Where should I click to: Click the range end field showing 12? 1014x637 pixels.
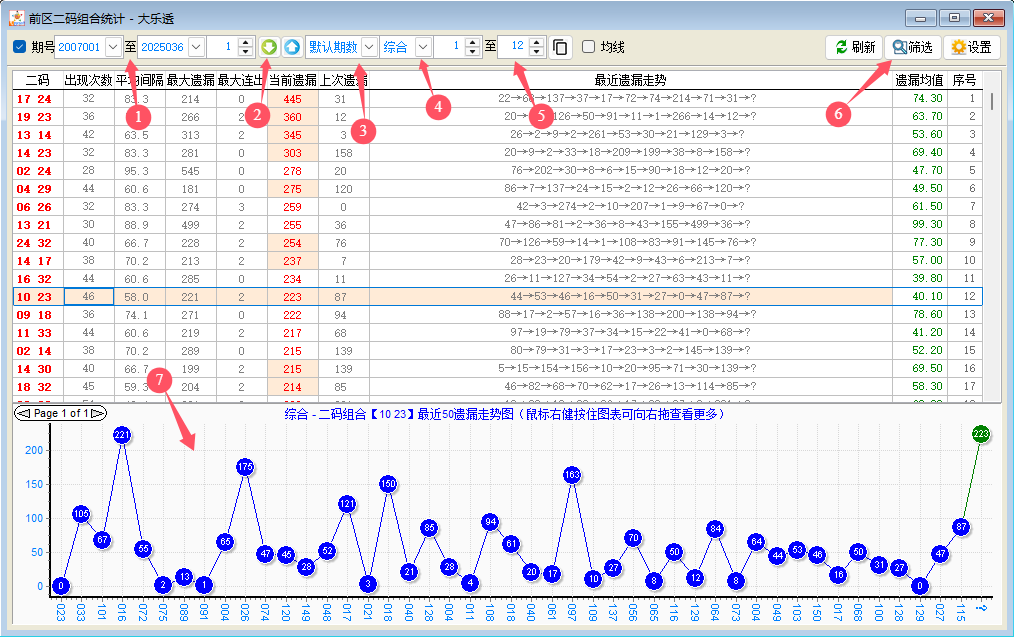tap(515, 47)
